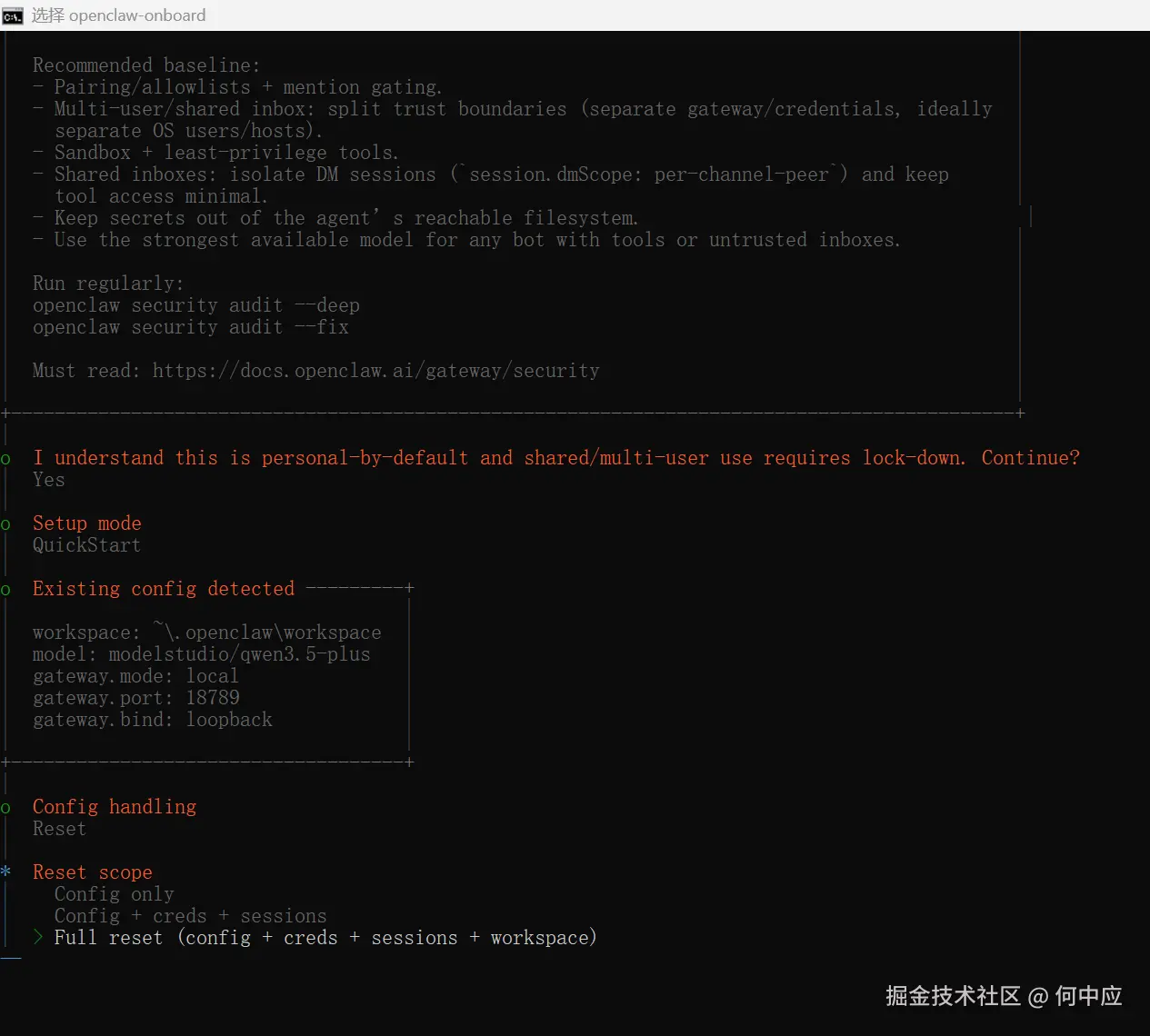The image size is (1150, 1036).
Task: Click the selection arrow before 'Full reset'
Action: 38,937
